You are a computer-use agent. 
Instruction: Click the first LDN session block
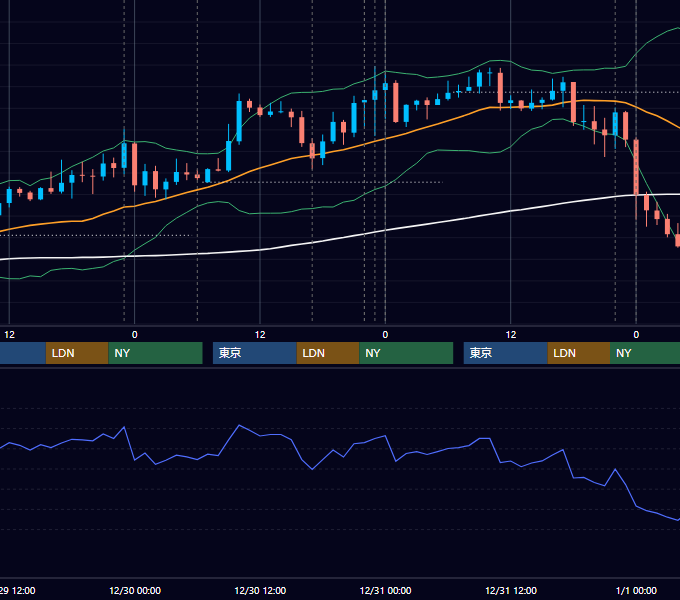[x=77, y=353]
